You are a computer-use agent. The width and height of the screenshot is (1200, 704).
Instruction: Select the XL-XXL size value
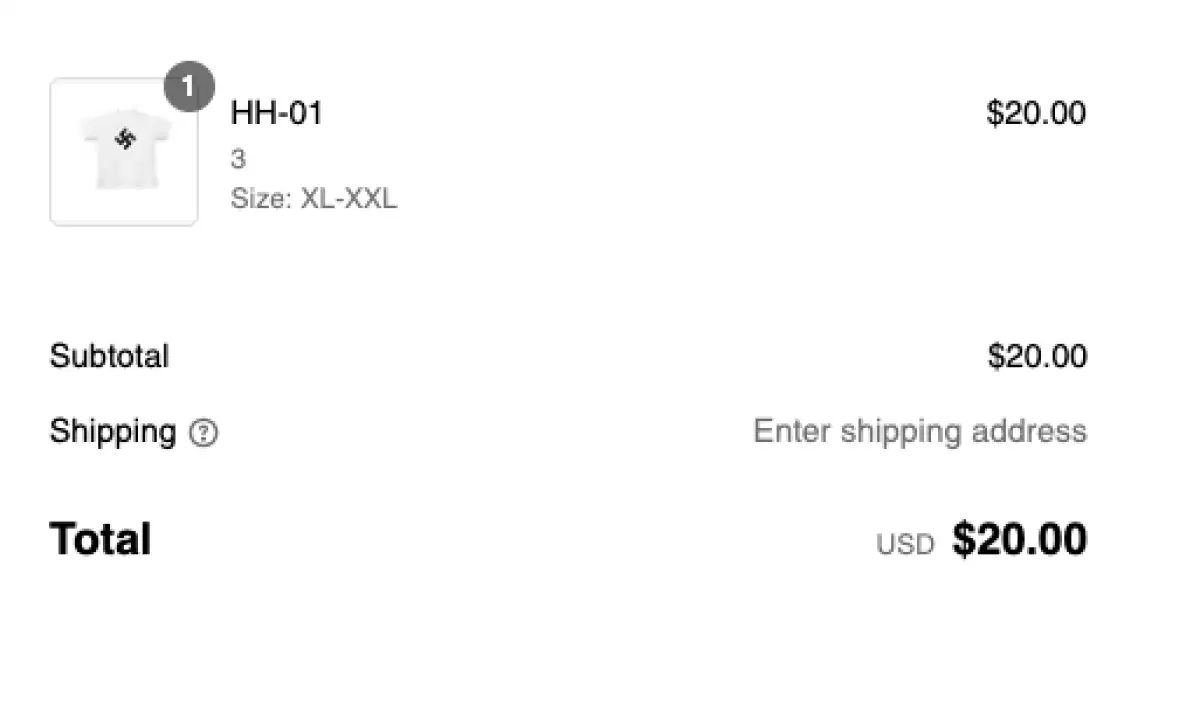pyautogui.click(x=349, y=198)
